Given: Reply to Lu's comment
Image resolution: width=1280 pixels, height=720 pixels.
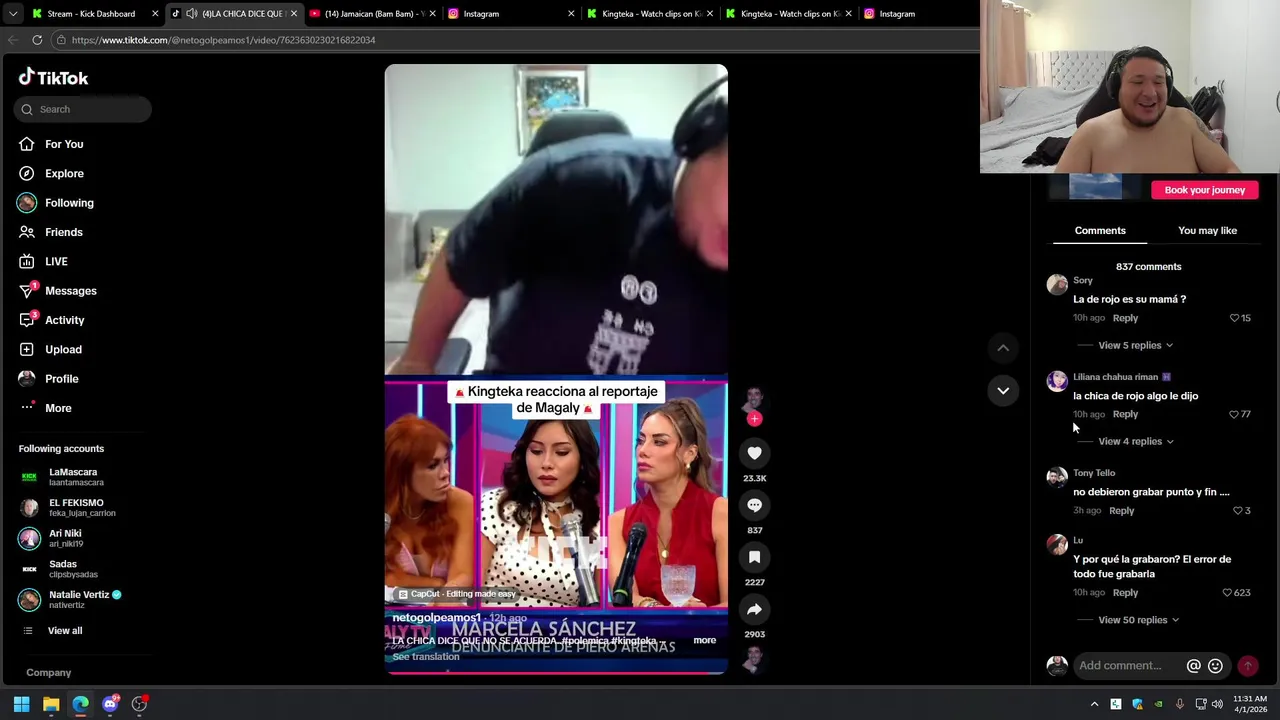Looking at the screenshot, I should pyautogui.click(x=1125, y=593).
